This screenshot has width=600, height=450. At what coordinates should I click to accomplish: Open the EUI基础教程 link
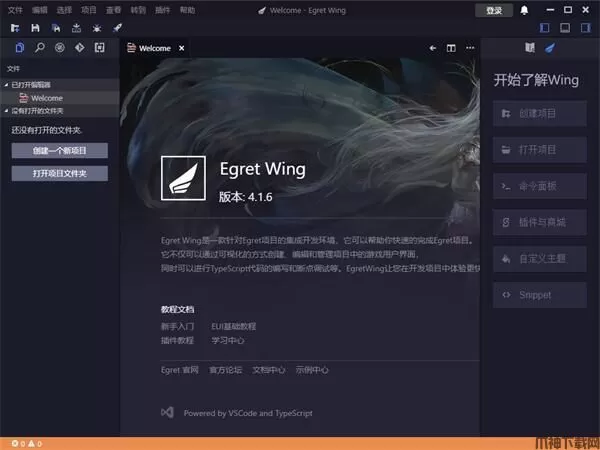tap(233, 326)
